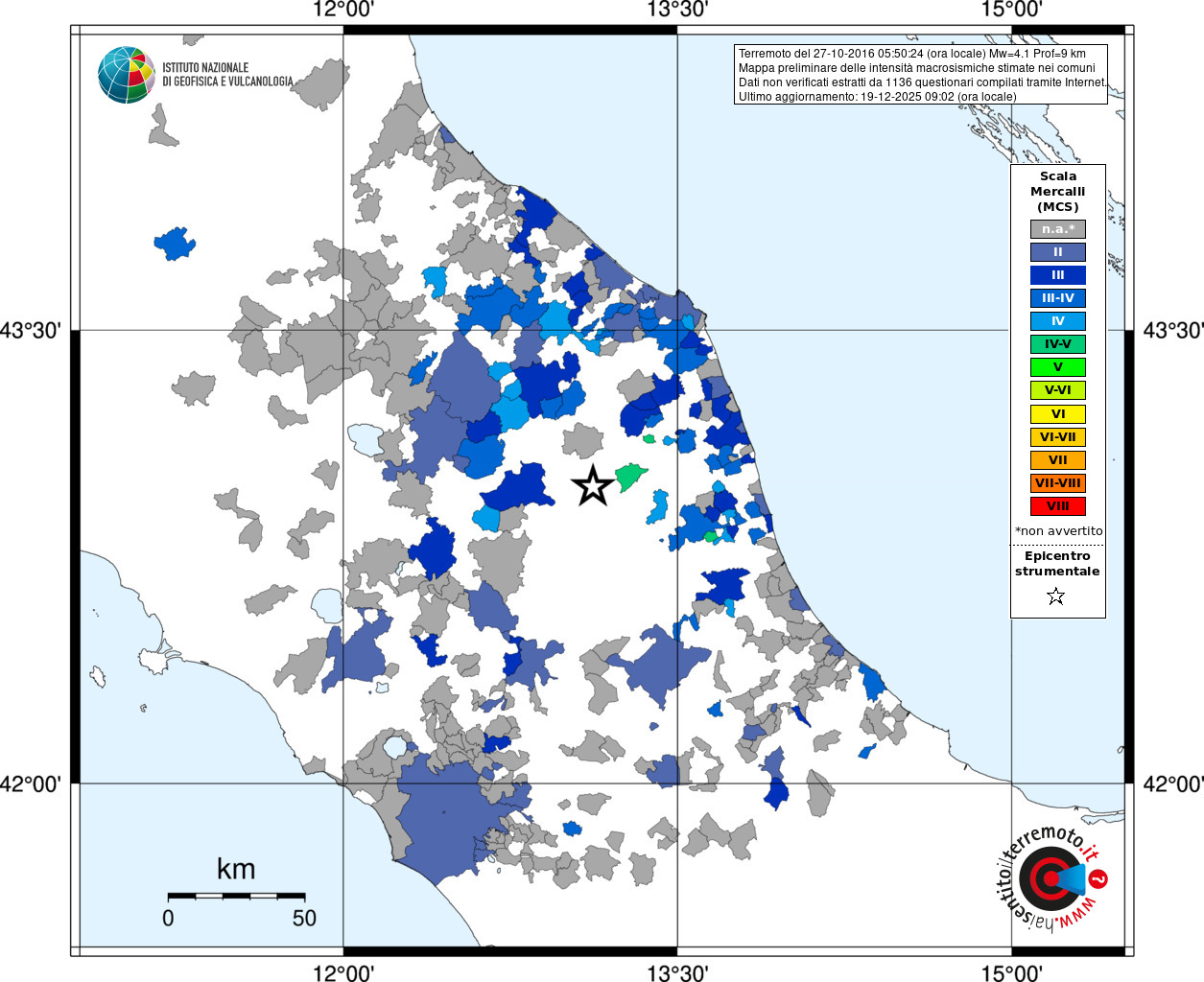Viewport: 1204px width, 982px height.
Task: Select the green V legend swatch
Action: click(x=1057, y=367)
